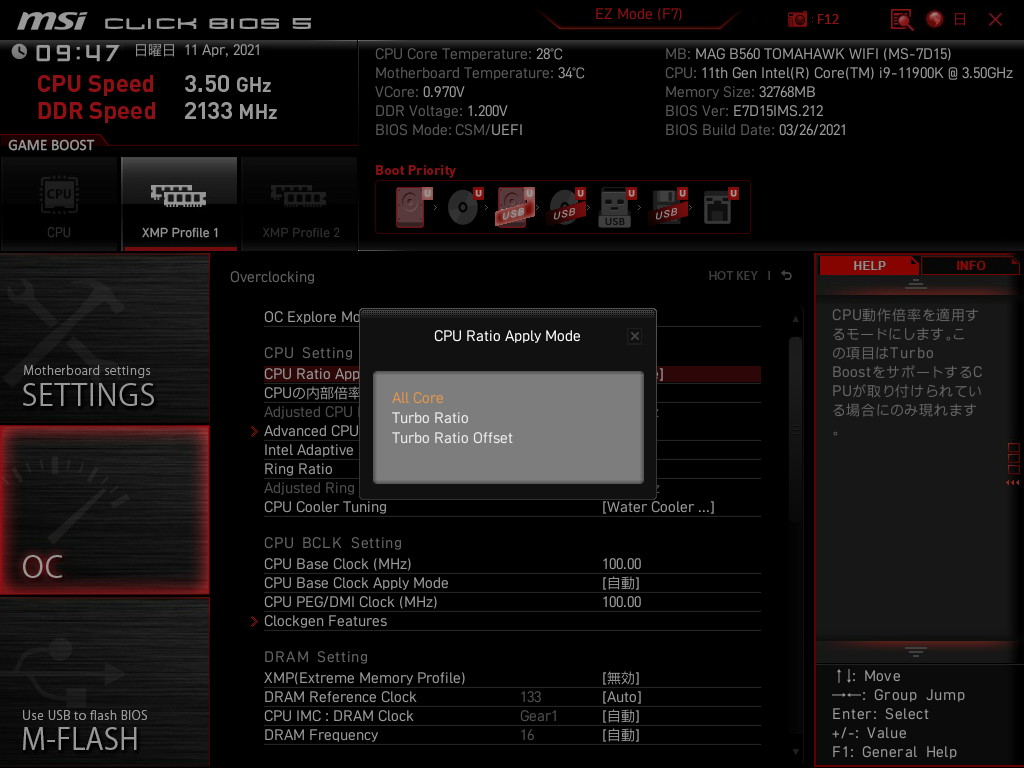Click the GAME BOOST header label
The image size is (1024, 768).
click(x=51, y=145)
